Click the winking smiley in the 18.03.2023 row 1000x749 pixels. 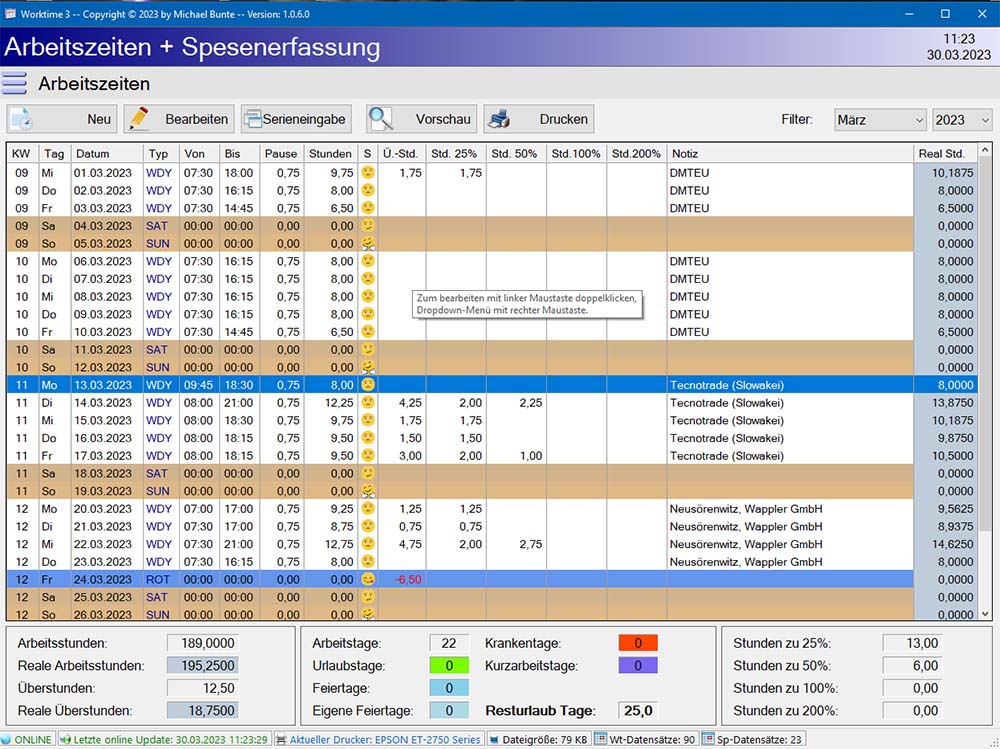click(367, 473)
